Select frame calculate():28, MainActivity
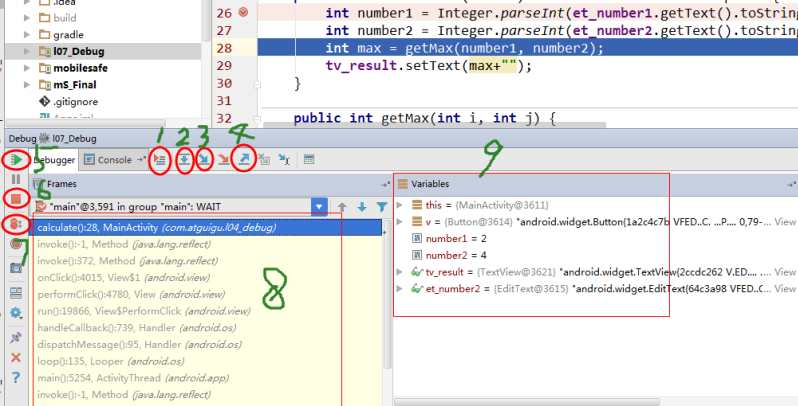The width and height of the screenshot is (798, 406). click(208, 227)
